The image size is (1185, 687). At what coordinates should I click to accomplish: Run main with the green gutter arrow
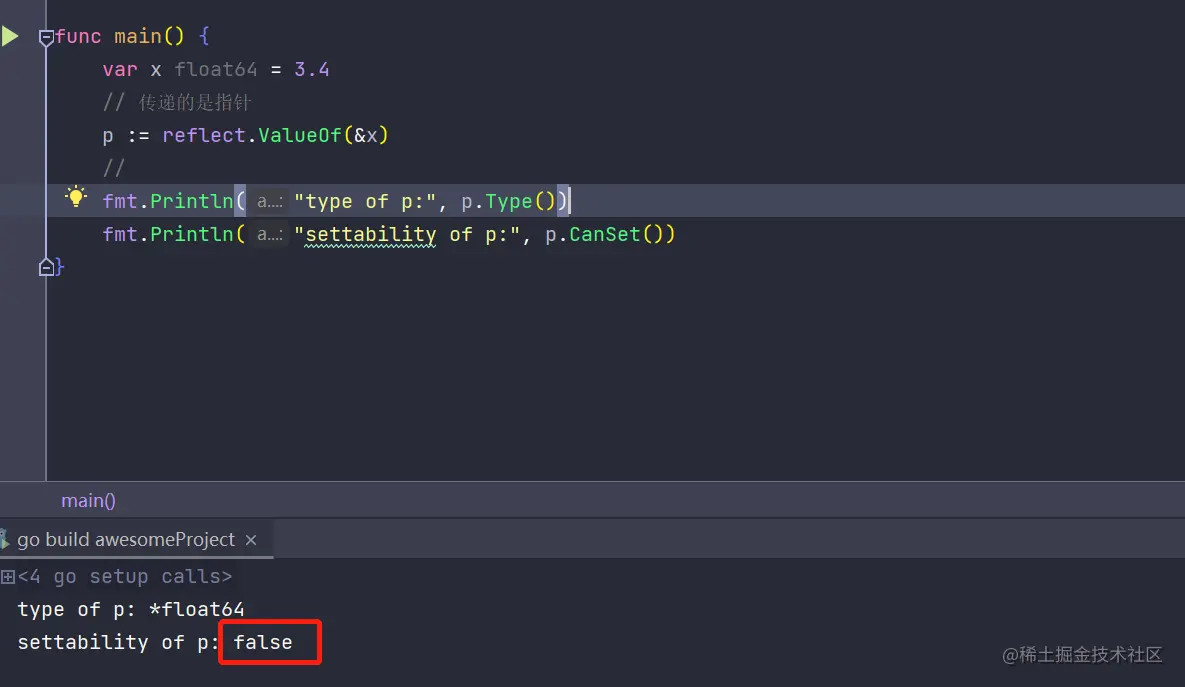(x=10, y=36)
